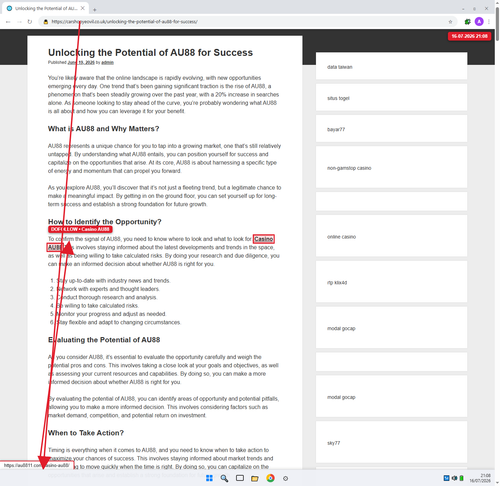The image size is (500, 486).
Task: Open the 'non-gamstop casino' sidebar link
Action: (349, 168)
